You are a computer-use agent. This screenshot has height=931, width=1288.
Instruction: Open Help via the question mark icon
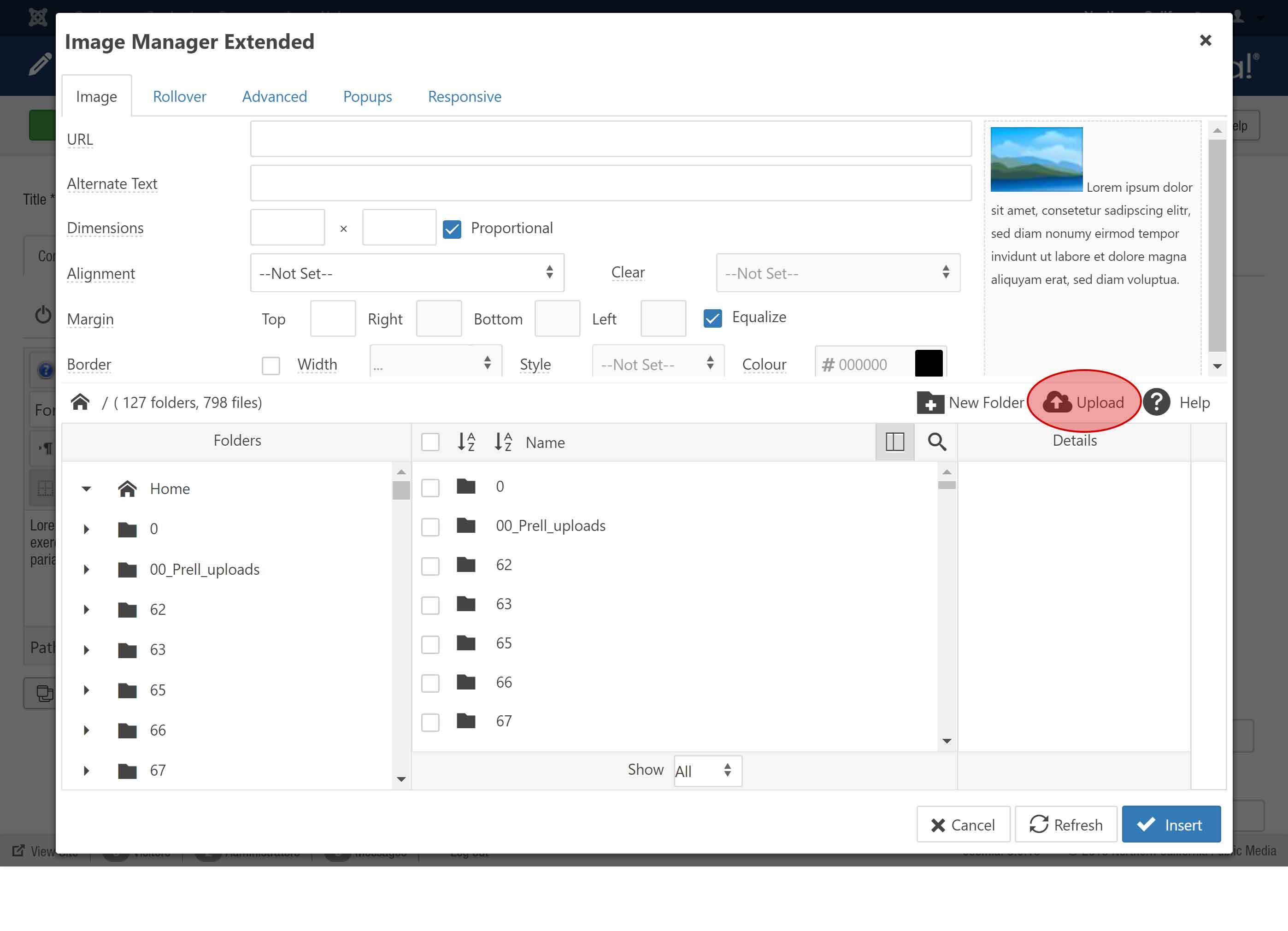tap(1156, 402)
